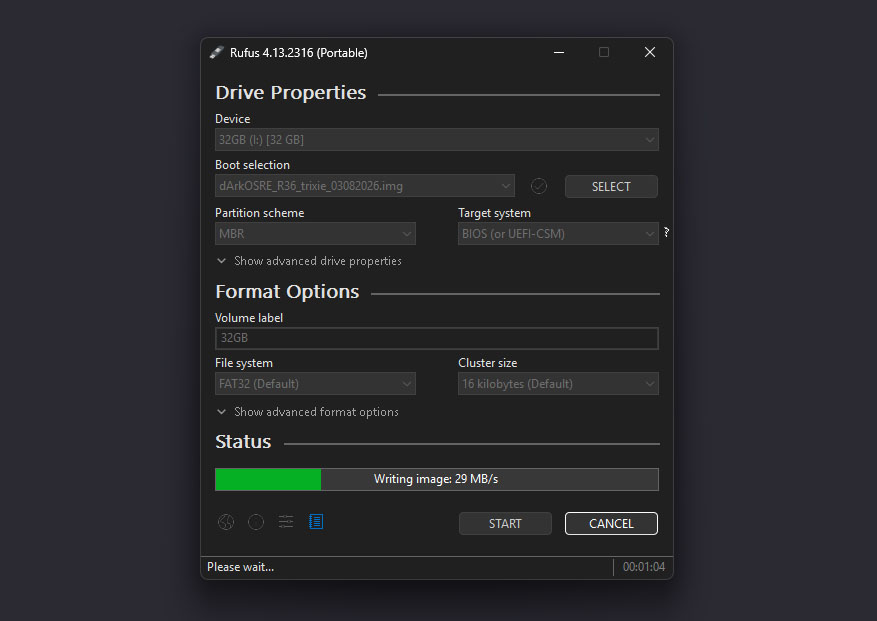Minimize the Rufus window

point(557,53)
